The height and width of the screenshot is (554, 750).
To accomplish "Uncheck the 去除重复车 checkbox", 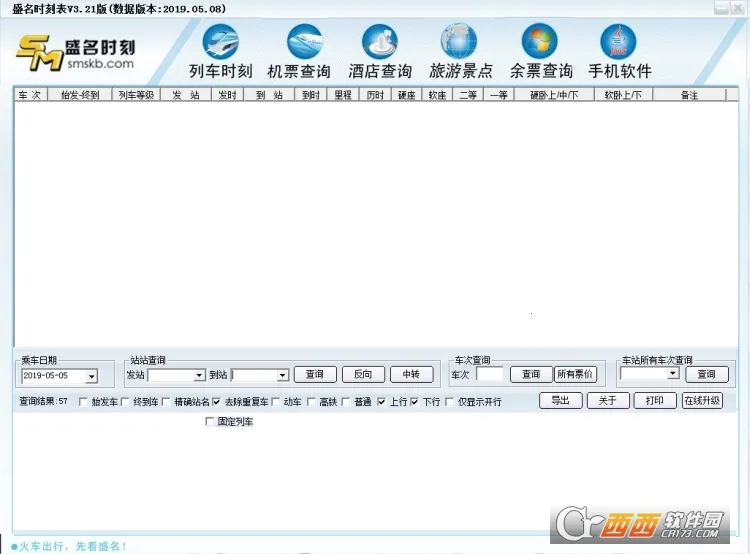I will pyautogui.click(x=216, y=402).
